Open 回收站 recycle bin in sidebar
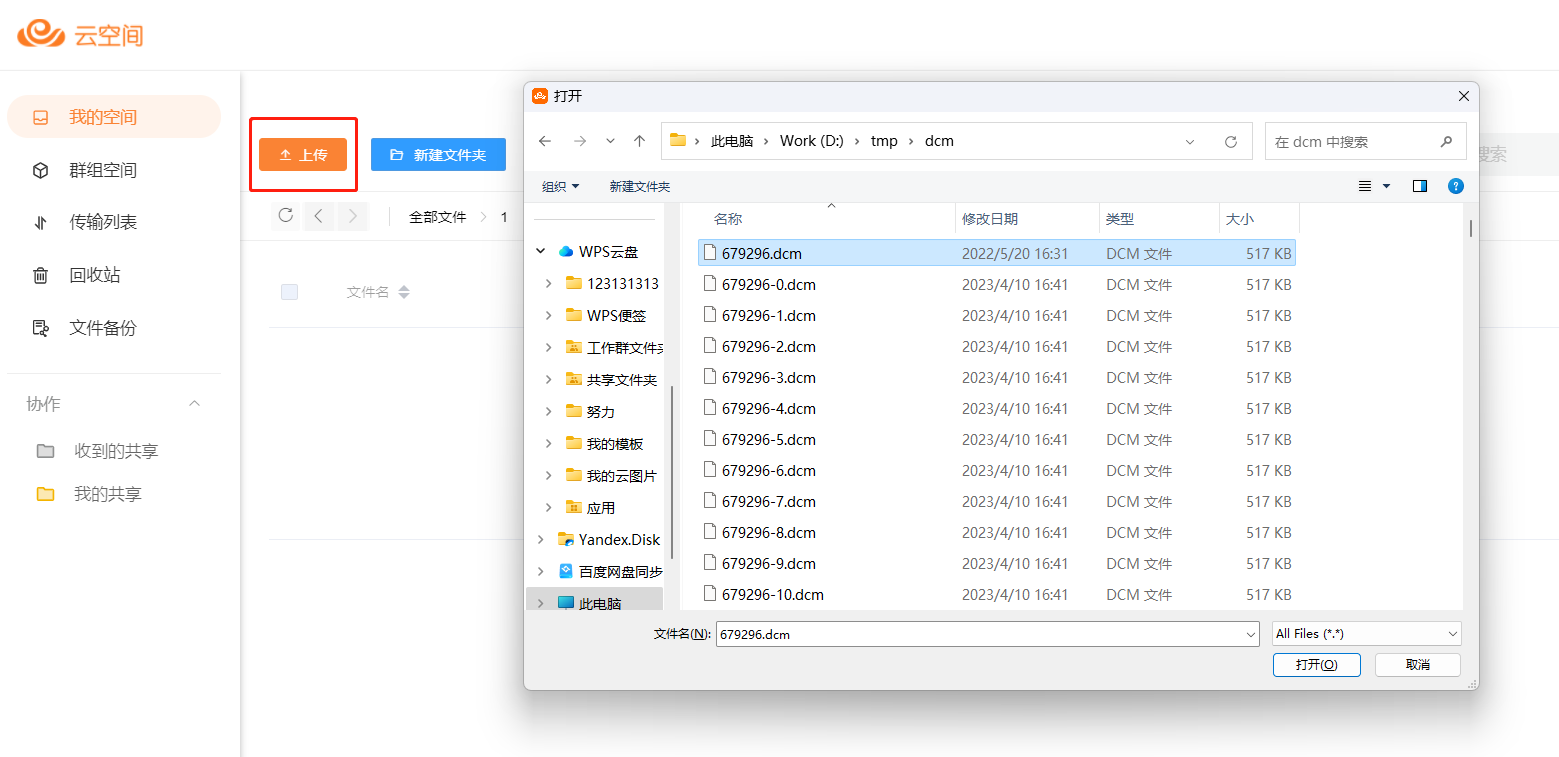The width and height of the screenshot is (1559, 757). click(x=94, y=275)
